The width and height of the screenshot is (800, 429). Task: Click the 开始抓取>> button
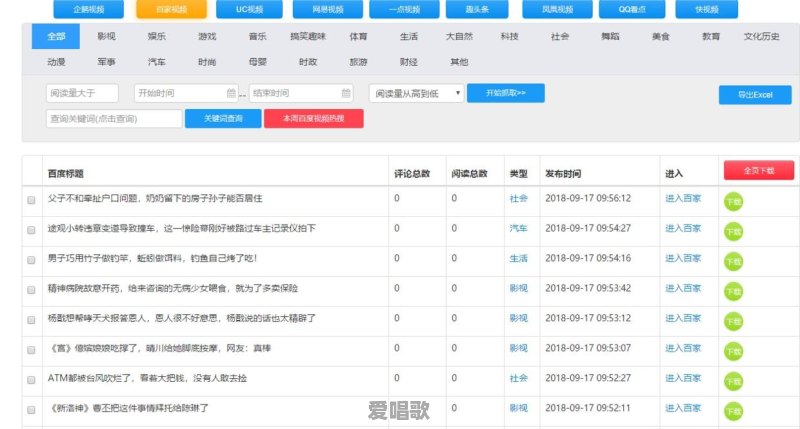(x=506, y=93)
